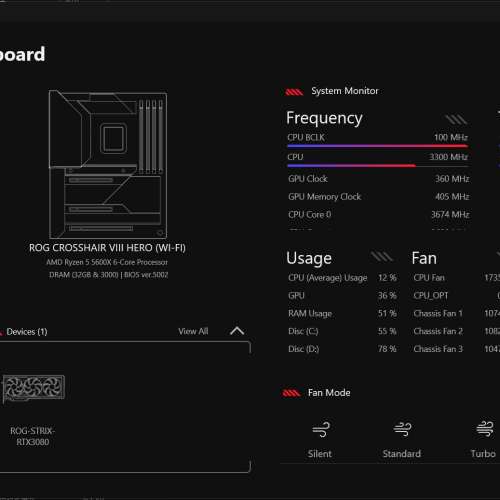Viewport: 500px width, 500px height.
Task: Expand the Frequency panel striped corner icon
Action: tap(456, 119)
